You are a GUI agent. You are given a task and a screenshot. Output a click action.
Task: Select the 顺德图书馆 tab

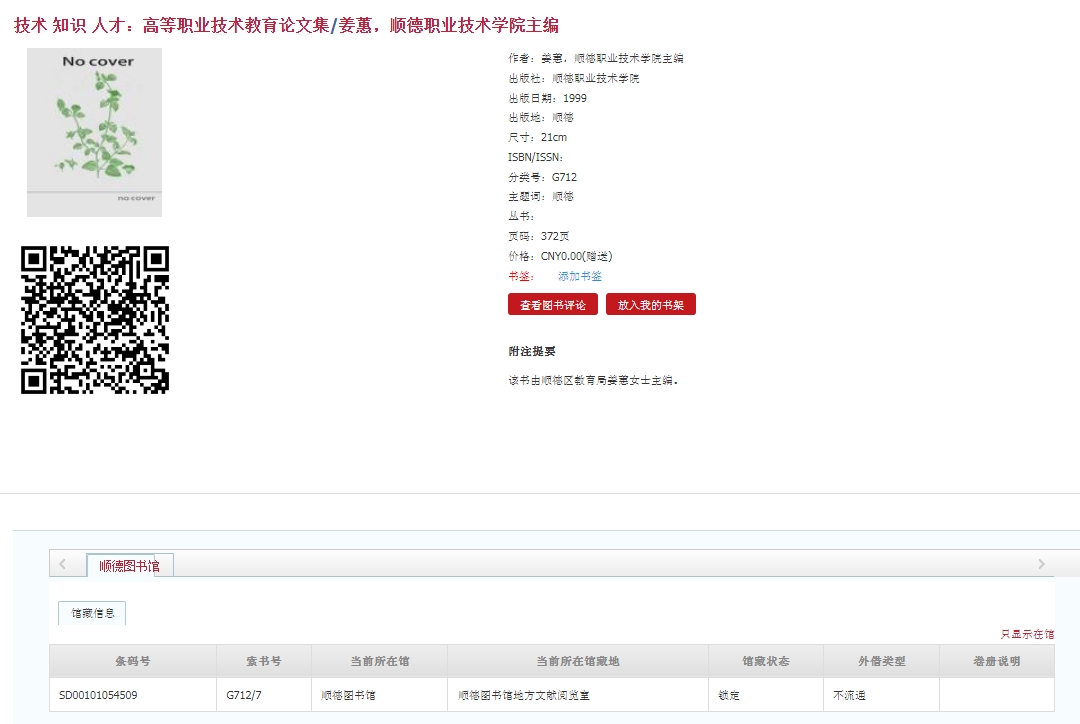click(x=129, y=566)
